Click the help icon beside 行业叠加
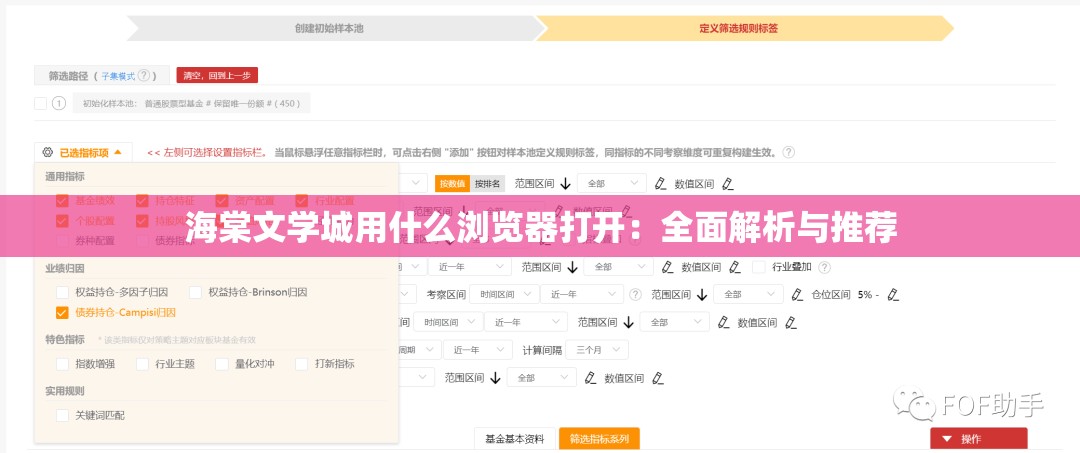This screenshot has width=1080, height=453. coord(824,266)
